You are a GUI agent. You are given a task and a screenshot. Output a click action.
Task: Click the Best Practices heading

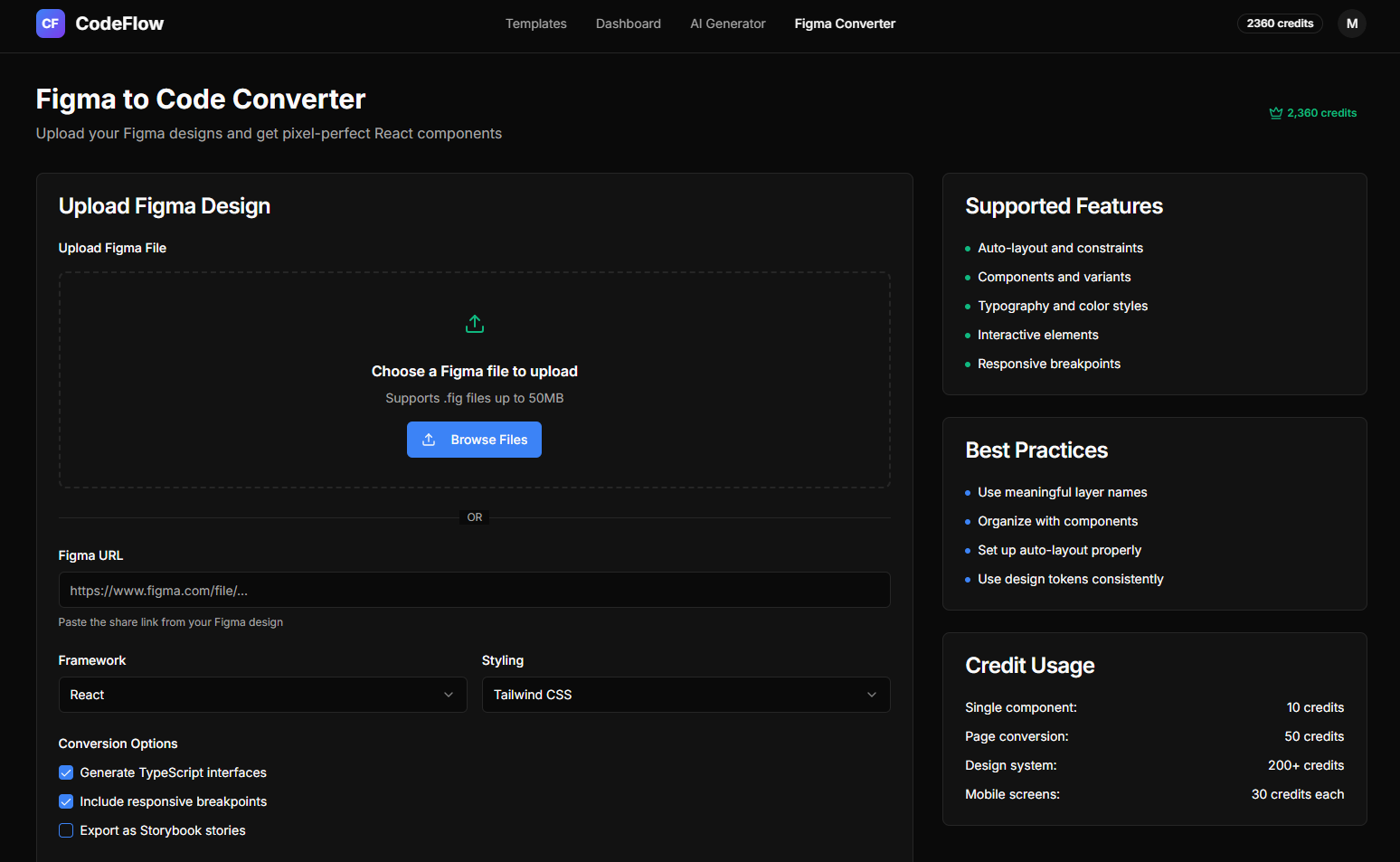point(1036,450)
